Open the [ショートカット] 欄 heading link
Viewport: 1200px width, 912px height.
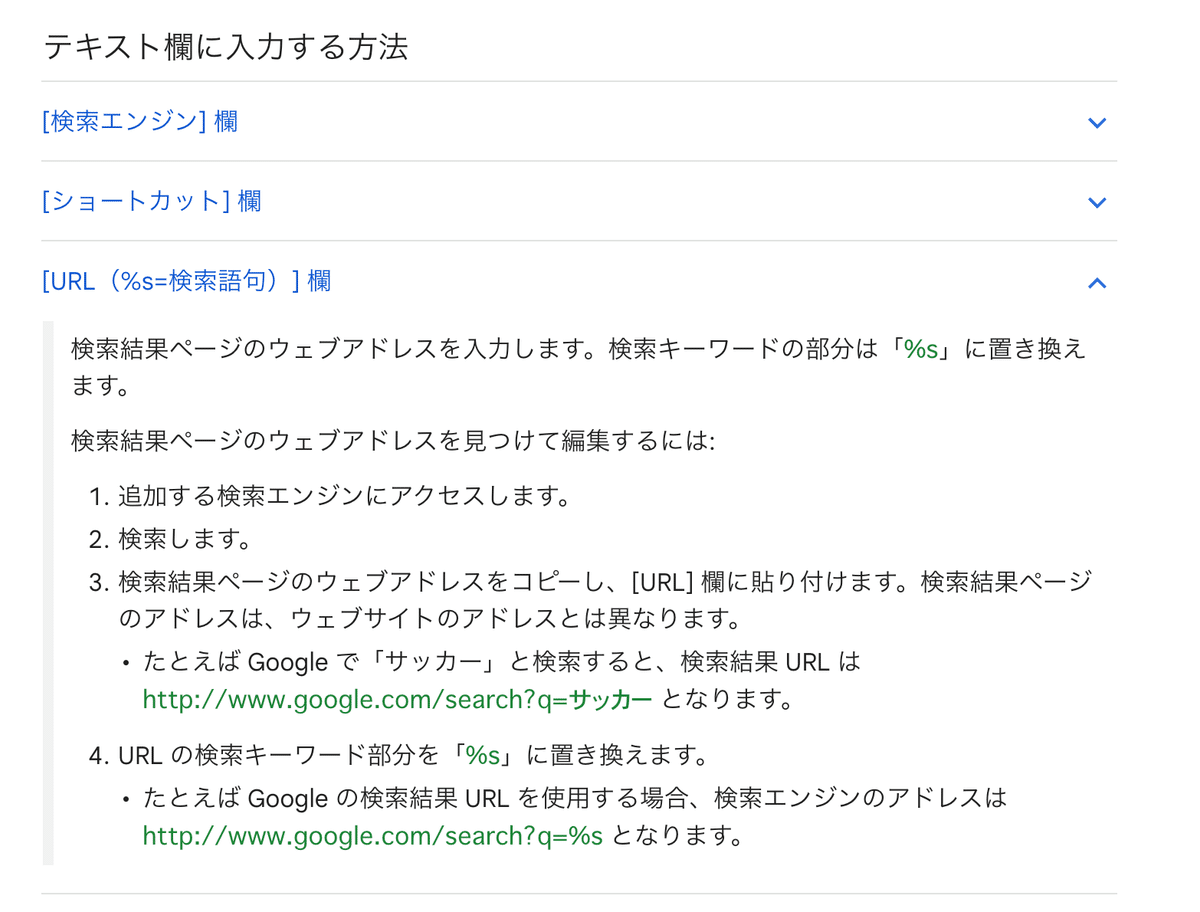point(152,201)
